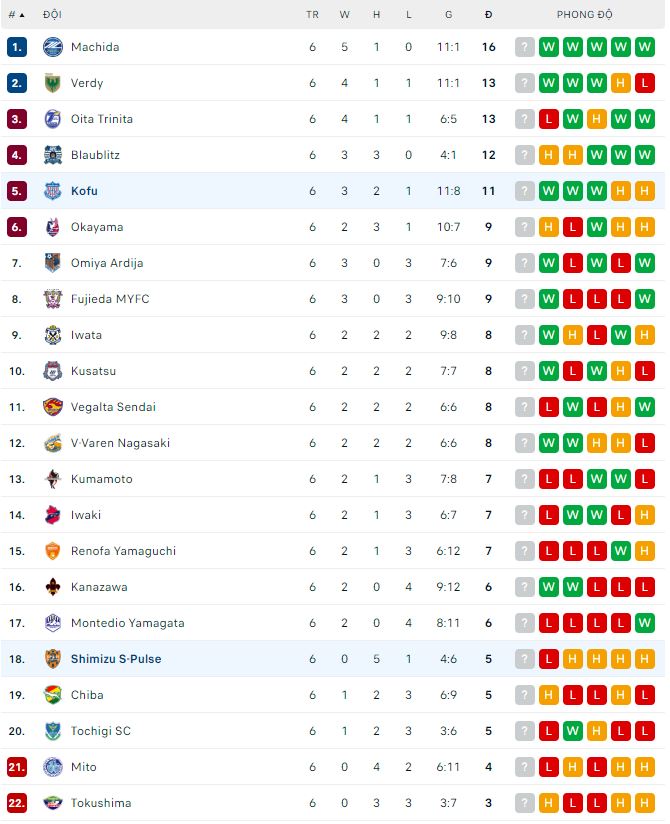Open the Montedio Yamagata team link
670x824 pixels.
tap(127, 623)
